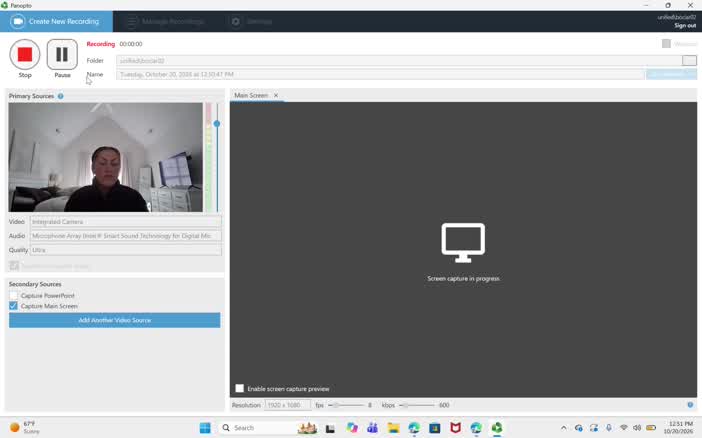This screenshot has width=702, height=438.
Task: Open the Create New Recording tab
Action: 56,21
